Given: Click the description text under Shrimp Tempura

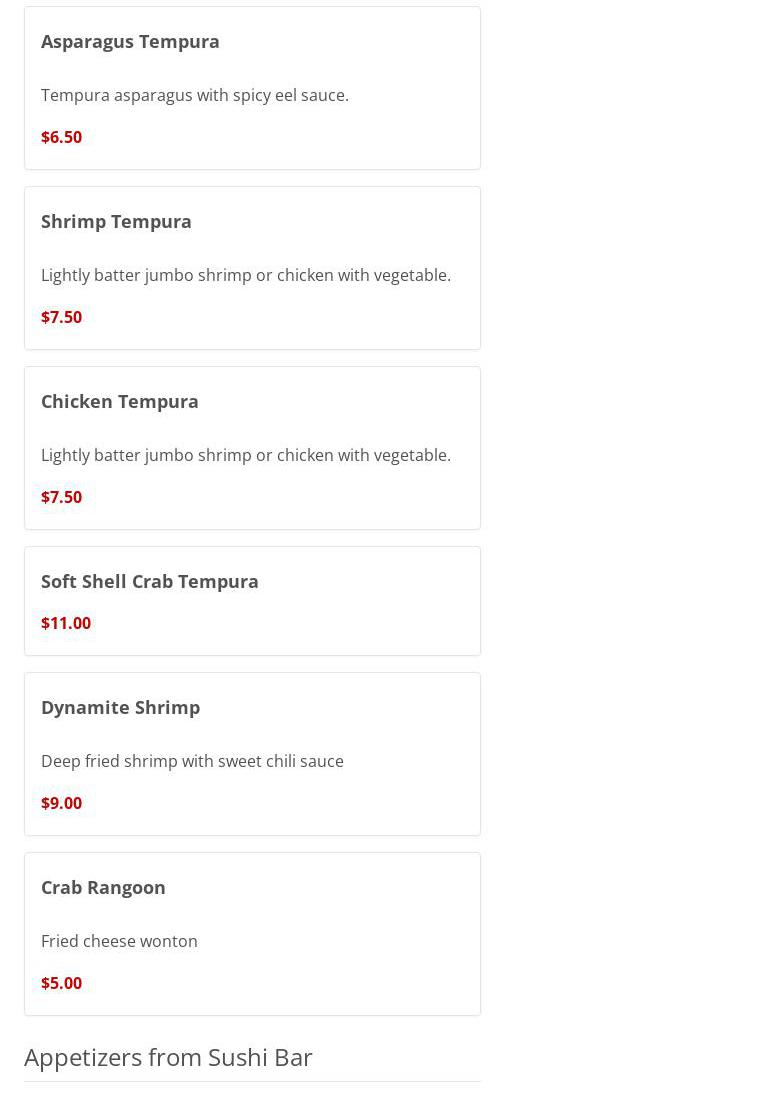Looking at the screenshot, I should click(x=246, y=275).
